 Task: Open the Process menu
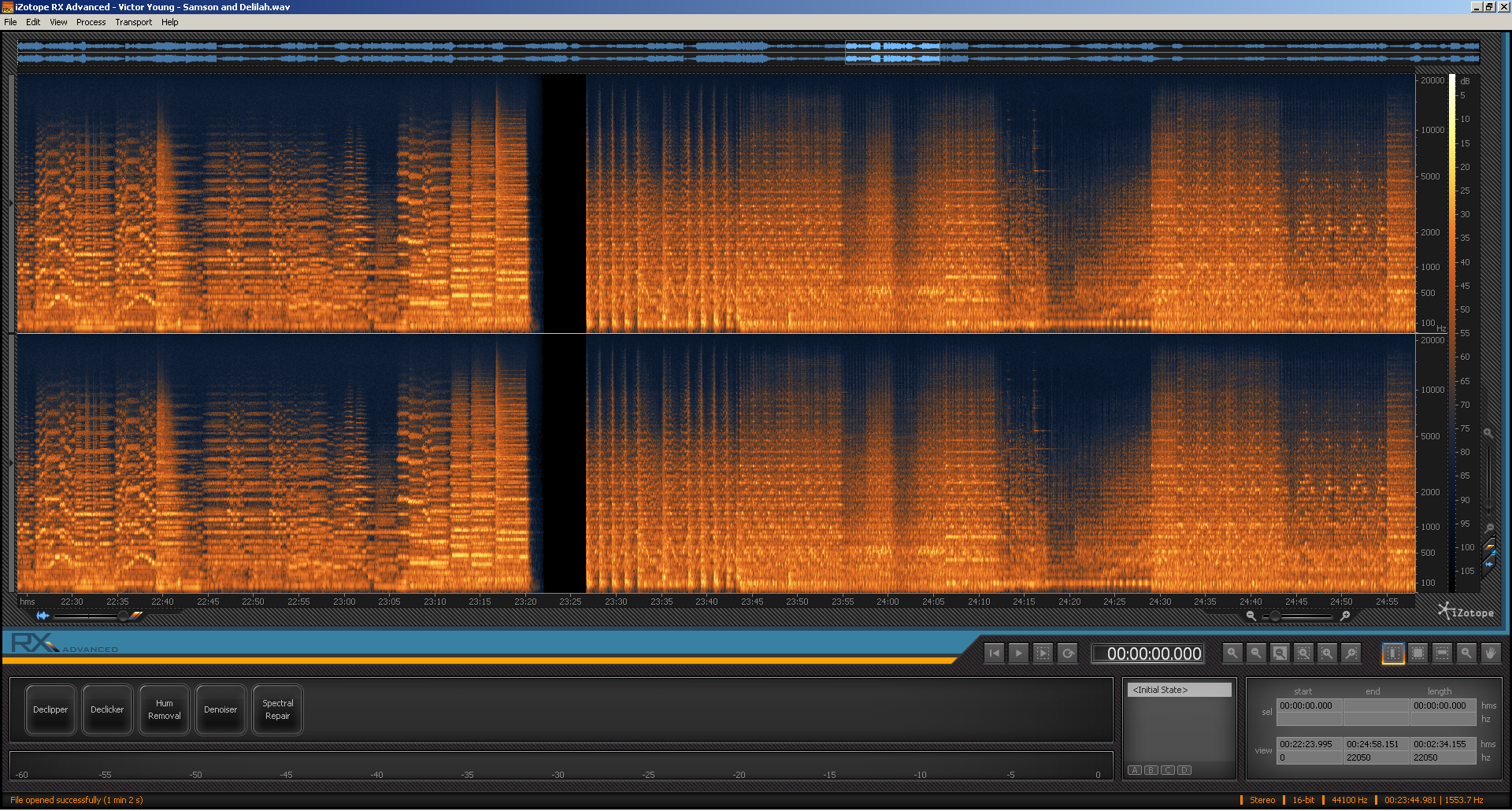pyautogui.click(x=91, y=22)
